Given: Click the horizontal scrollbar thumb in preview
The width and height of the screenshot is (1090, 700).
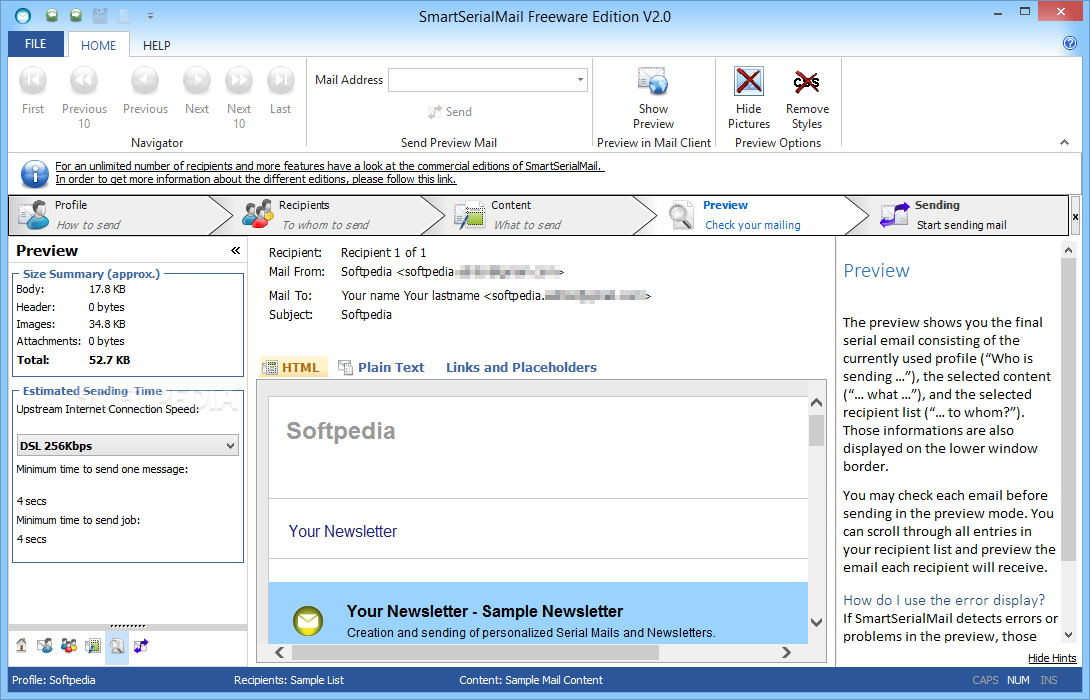Looking at the screenshot, I should pos(475,652).
